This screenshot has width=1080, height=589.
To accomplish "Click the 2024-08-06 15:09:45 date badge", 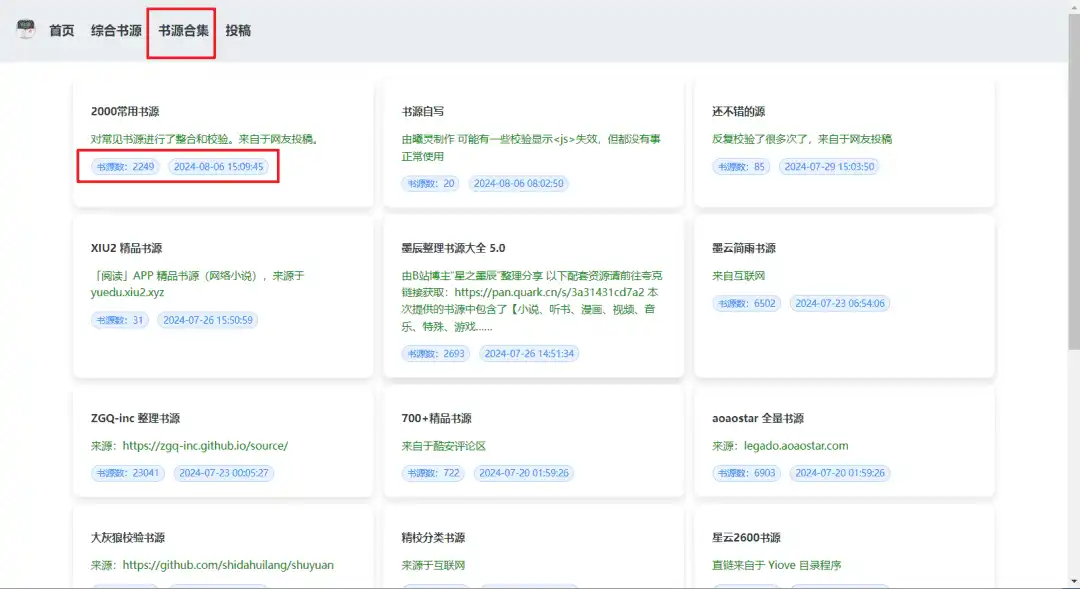I will pos(218,167).
